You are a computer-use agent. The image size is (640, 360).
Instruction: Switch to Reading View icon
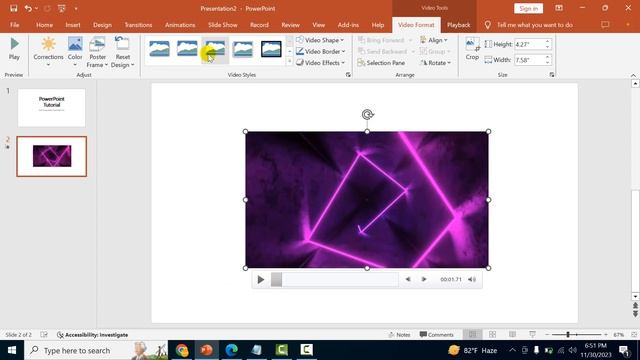coord(512,335)
